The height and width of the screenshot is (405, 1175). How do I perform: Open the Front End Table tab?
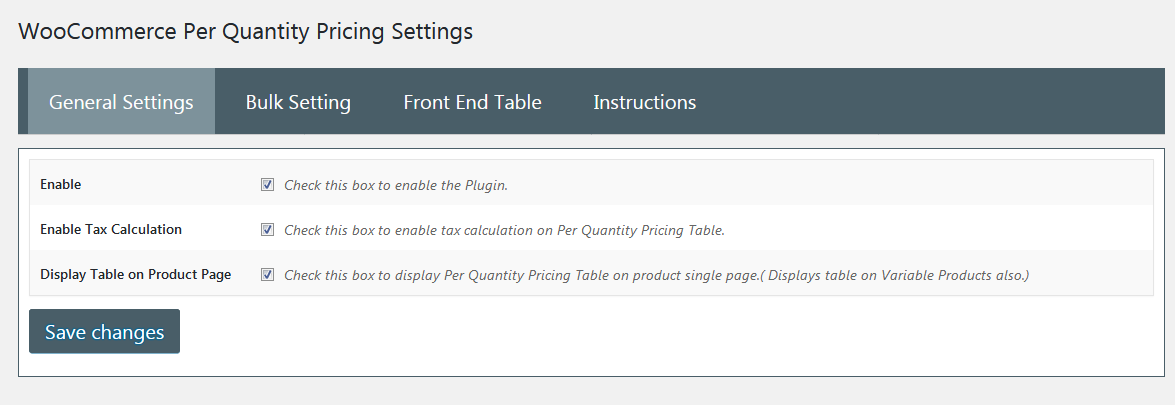click(x=472, y=102)
